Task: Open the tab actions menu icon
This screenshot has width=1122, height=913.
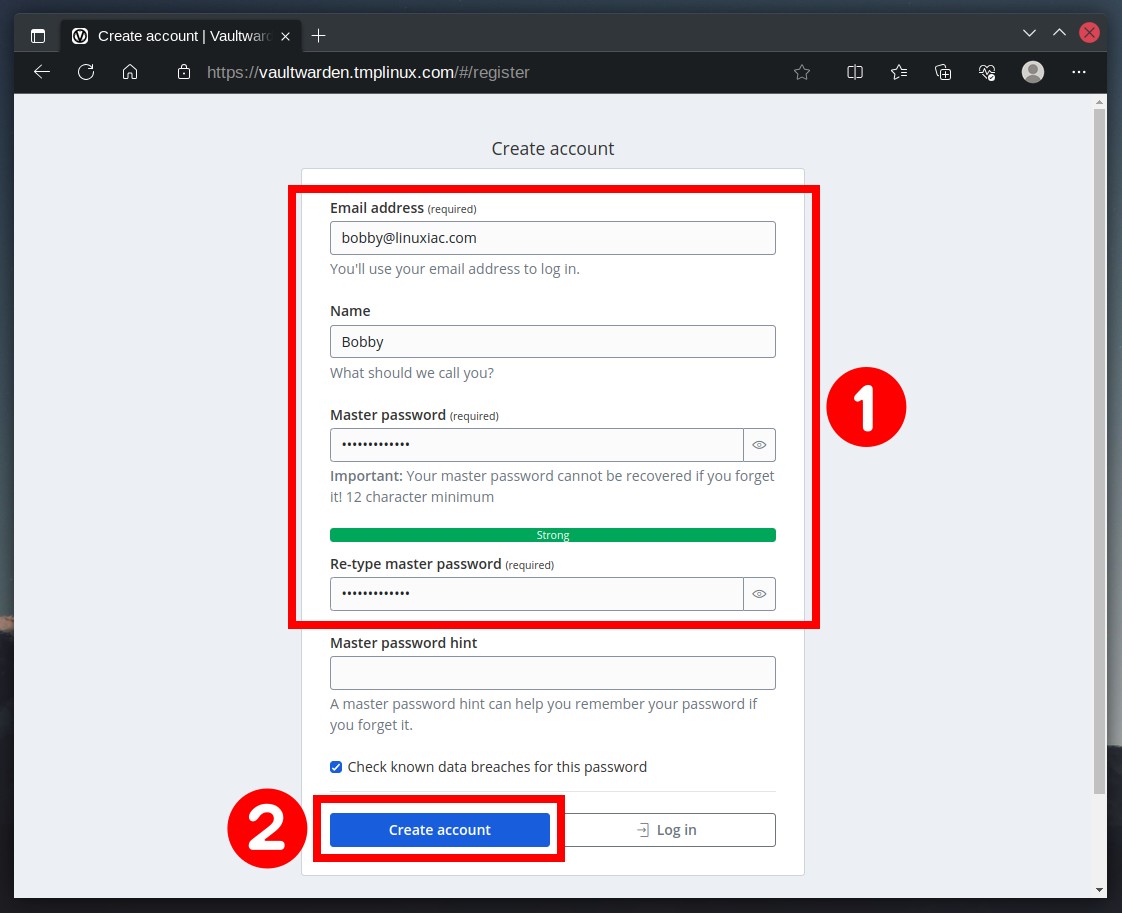Action: click(x=38, y=36)
